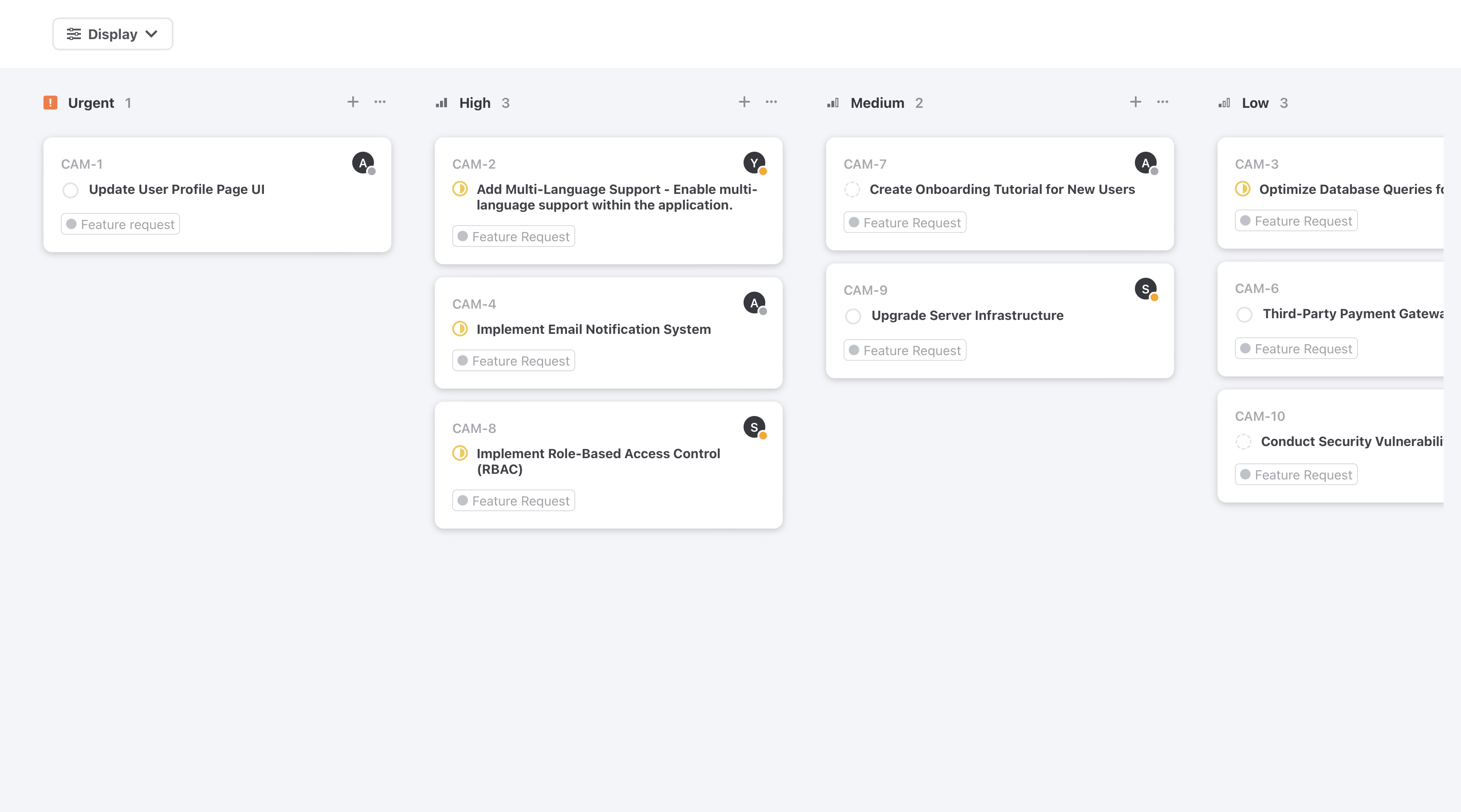Add new issue in High column

tap(744, 102)
